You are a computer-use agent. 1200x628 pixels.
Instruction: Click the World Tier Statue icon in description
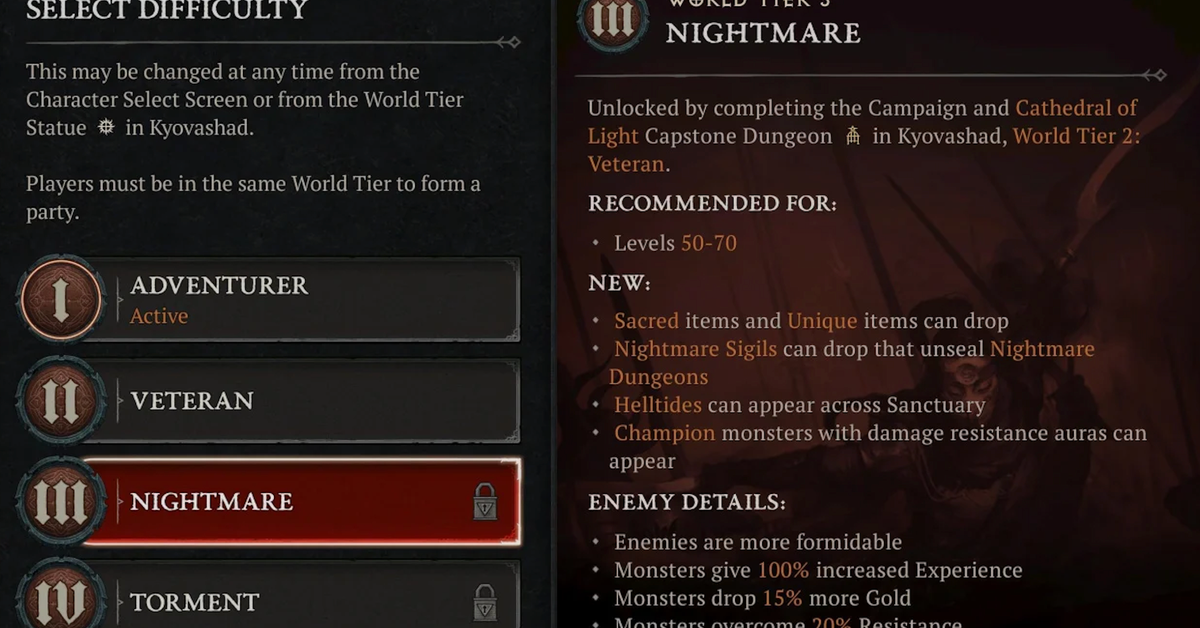point(106,128)
